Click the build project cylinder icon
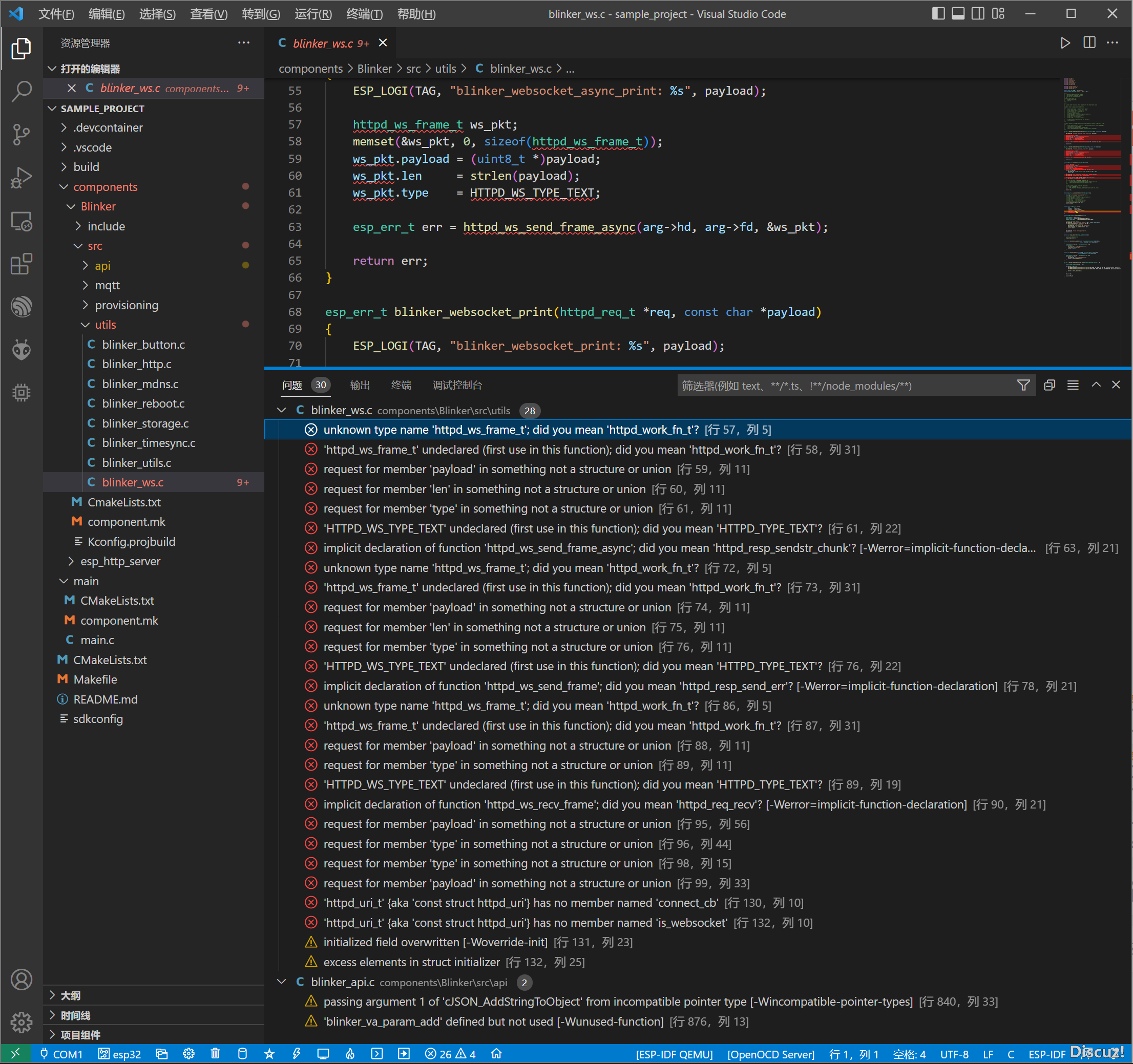Screen dimensions: 1133x1064 coord(242,1054)
